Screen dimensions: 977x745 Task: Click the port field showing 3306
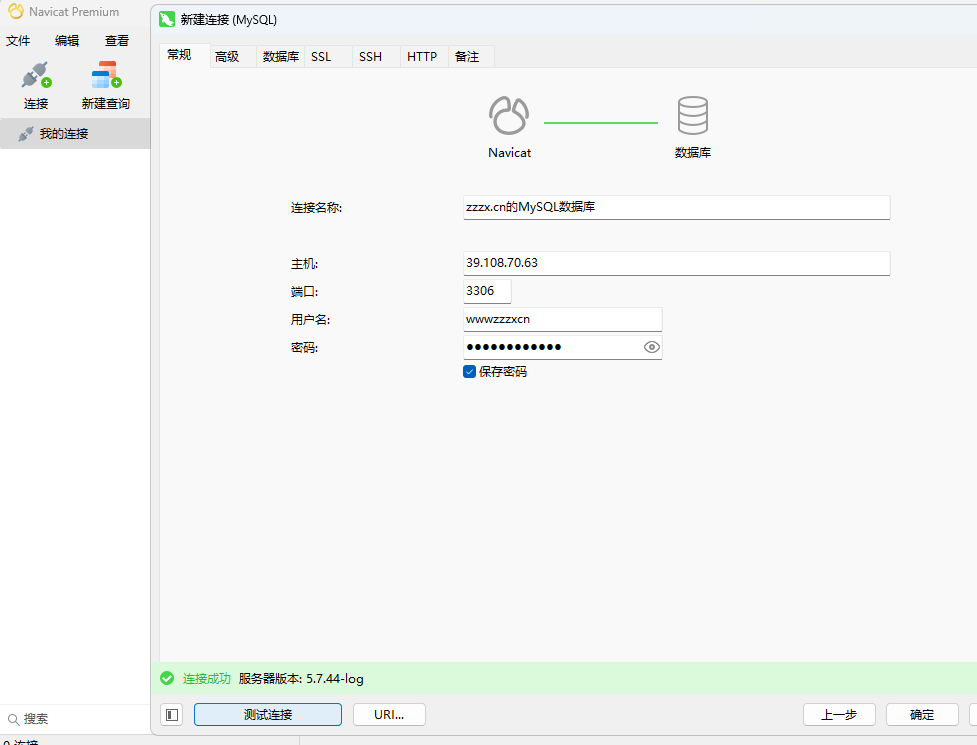487,291
